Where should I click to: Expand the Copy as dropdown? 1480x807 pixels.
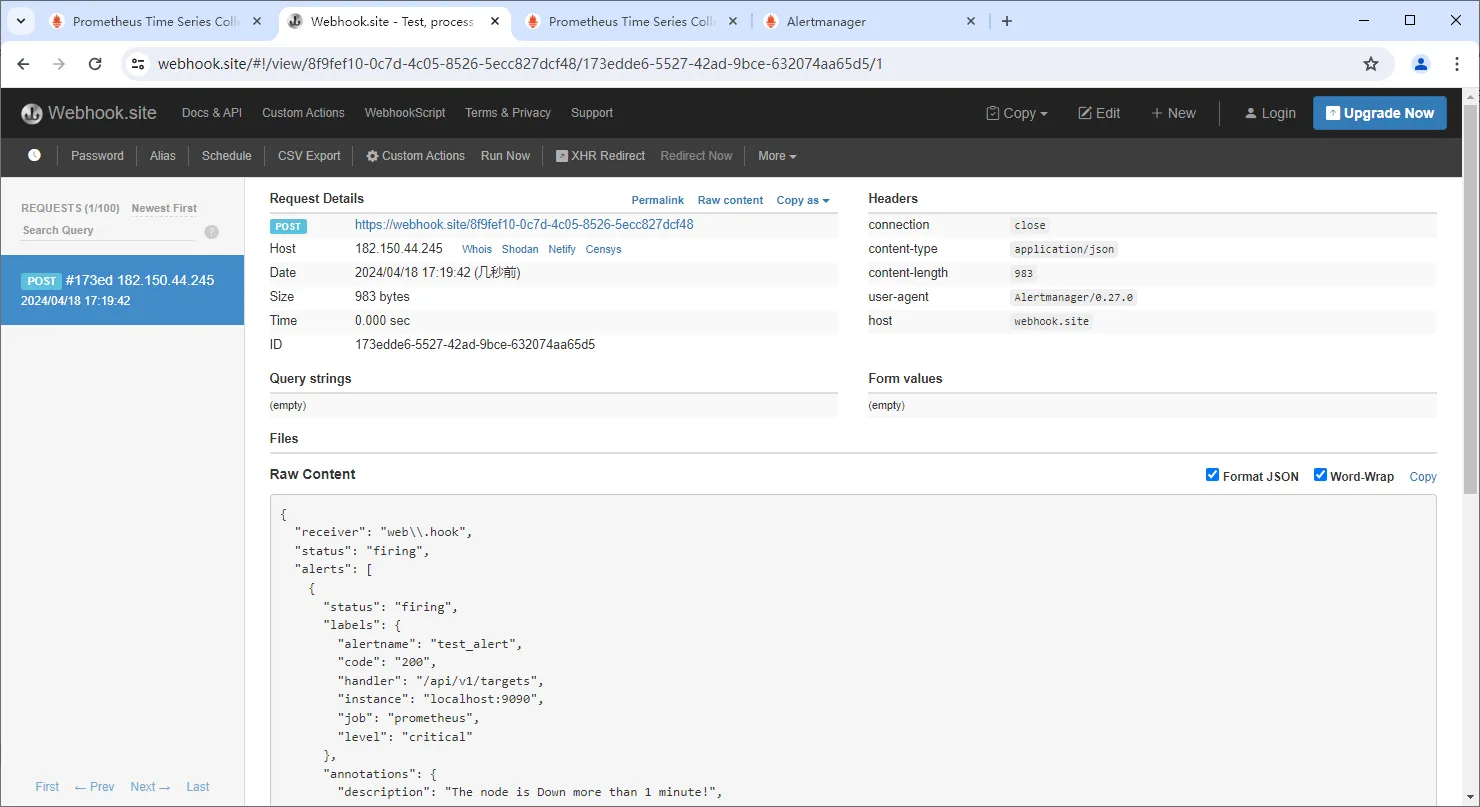(803, 200)
